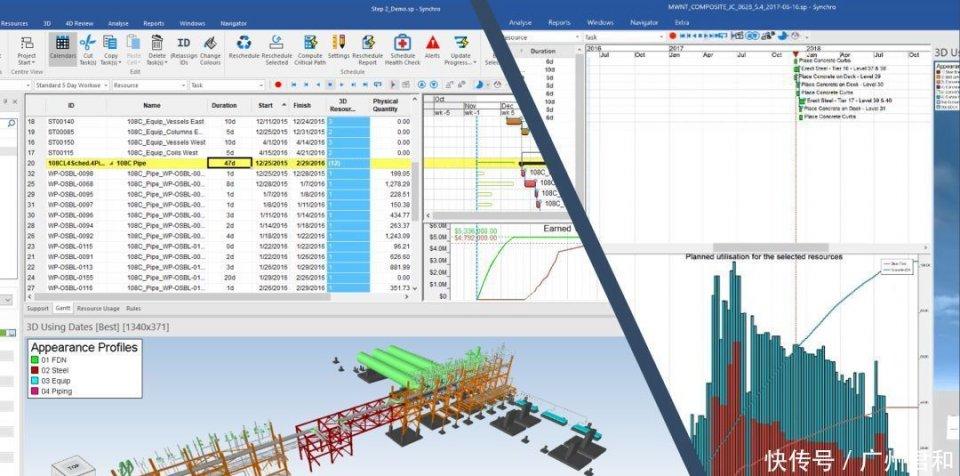This screenshot has height=476, width=960.
Task: Click the Update Progress icon
Action: 461,43
